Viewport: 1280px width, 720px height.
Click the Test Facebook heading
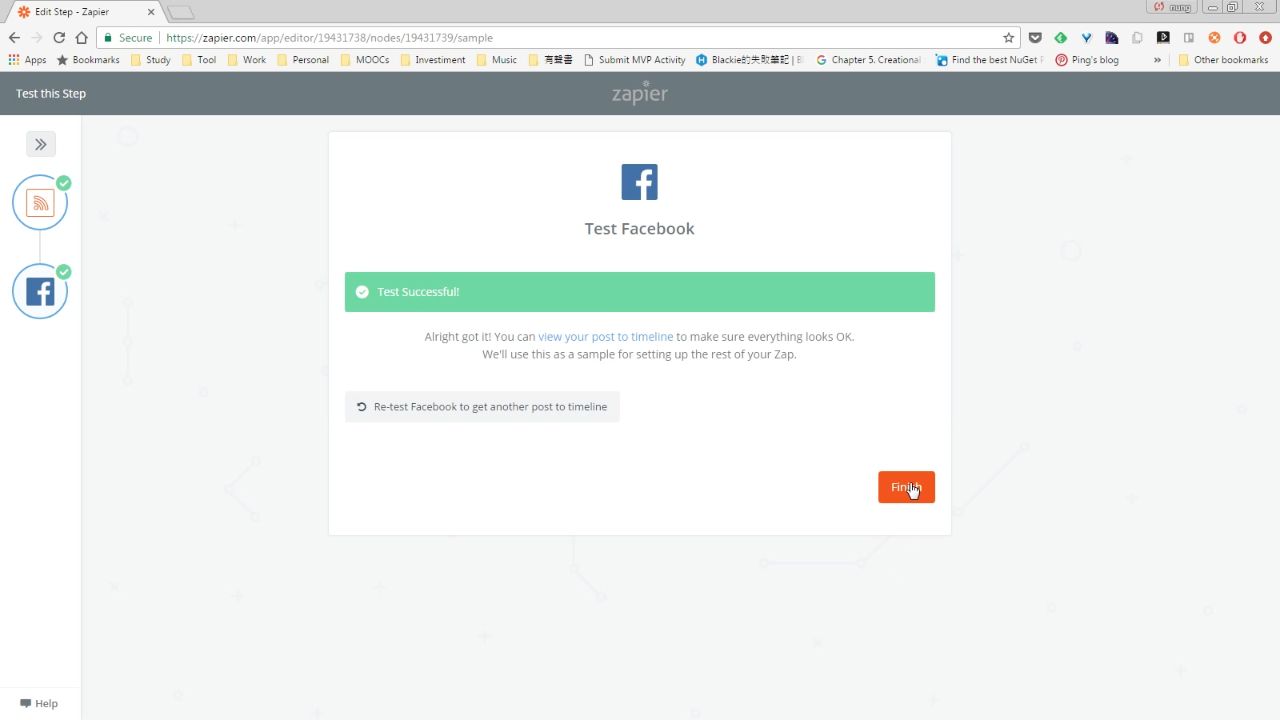(640, 229)
